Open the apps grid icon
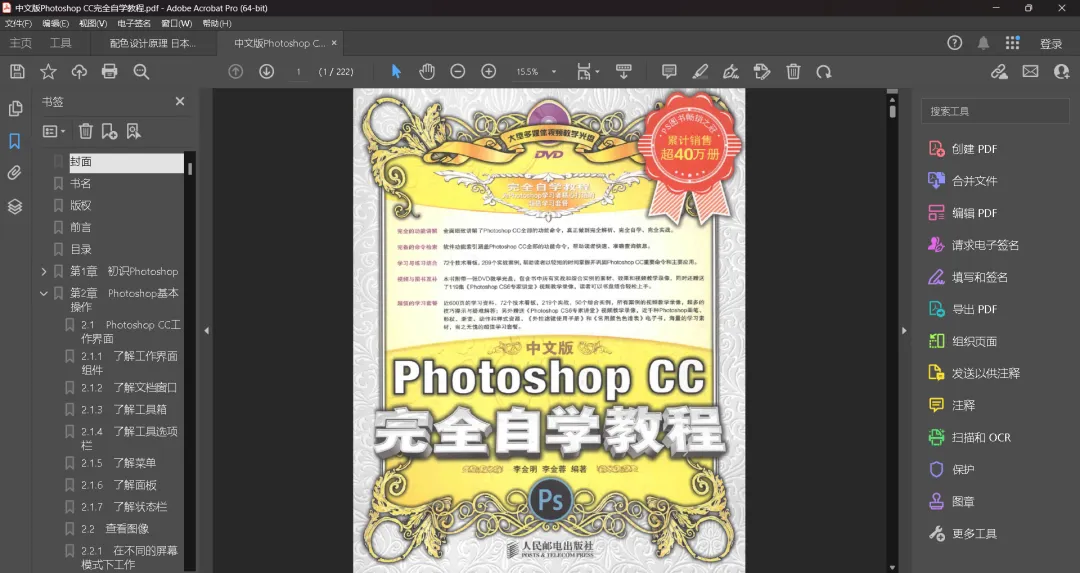 pos(1012,43)
